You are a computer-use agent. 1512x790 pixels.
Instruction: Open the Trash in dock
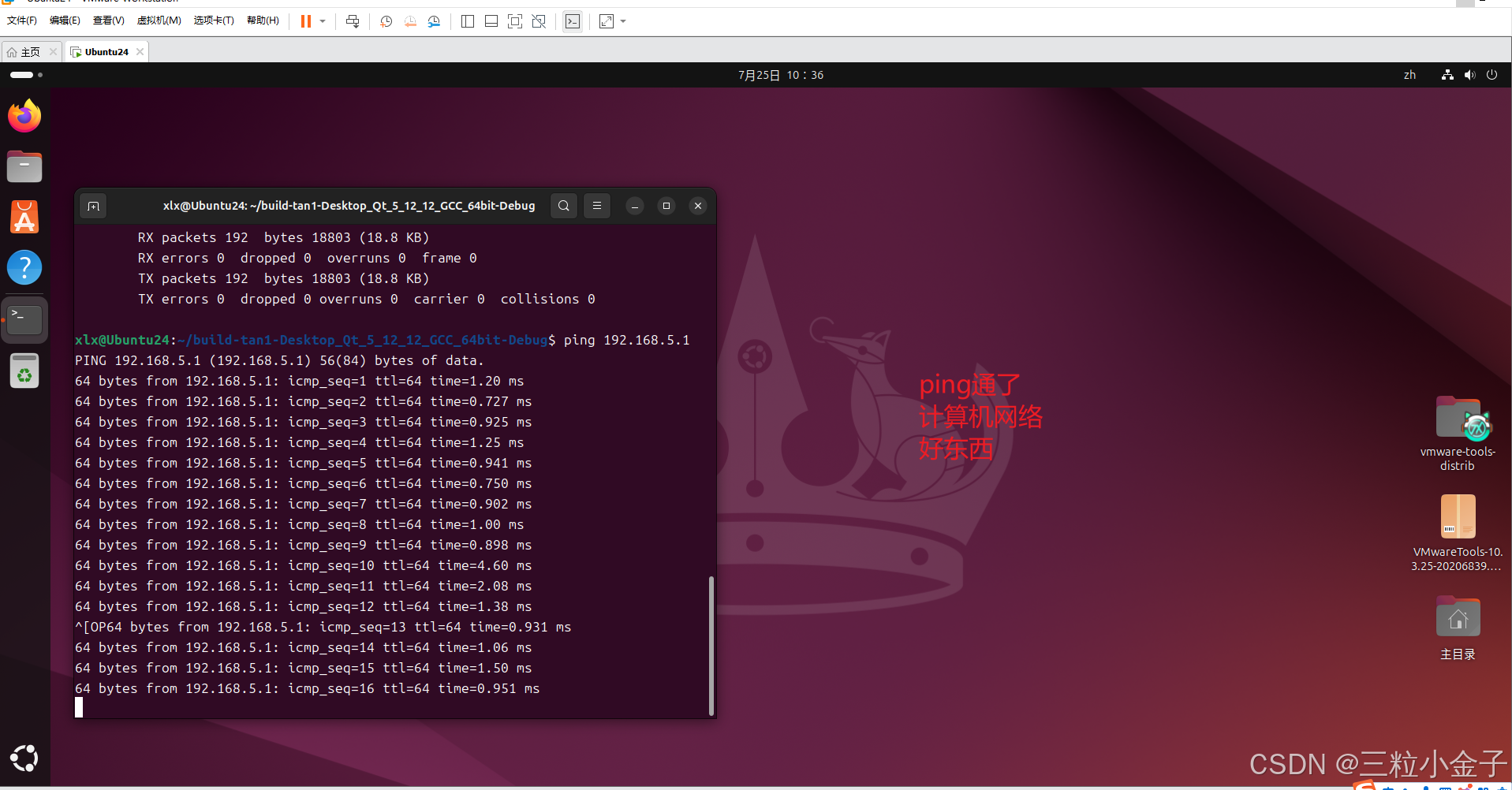pos(24,371)
